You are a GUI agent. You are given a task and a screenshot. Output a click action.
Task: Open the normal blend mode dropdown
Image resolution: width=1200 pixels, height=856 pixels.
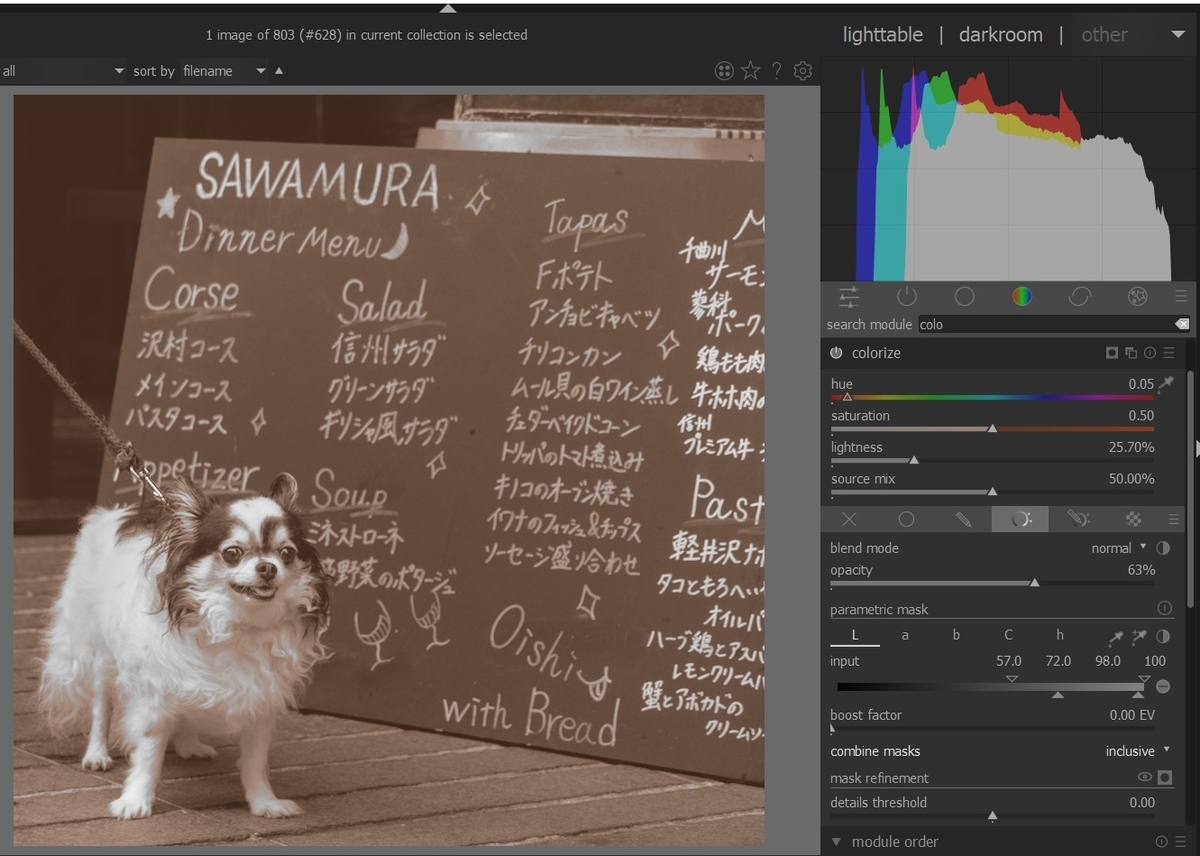pos(1119,548)
